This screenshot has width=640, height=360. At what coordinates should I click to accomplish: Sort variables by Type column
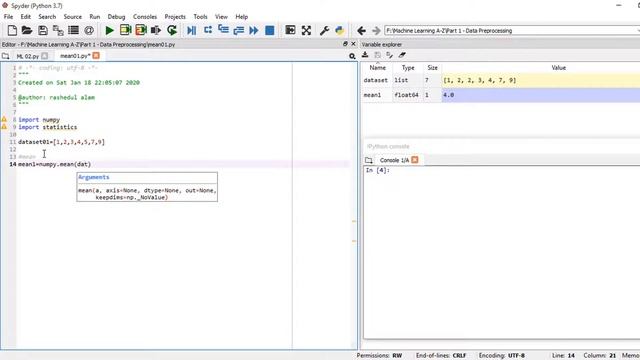pyautogui.click(x=408, y=68)
